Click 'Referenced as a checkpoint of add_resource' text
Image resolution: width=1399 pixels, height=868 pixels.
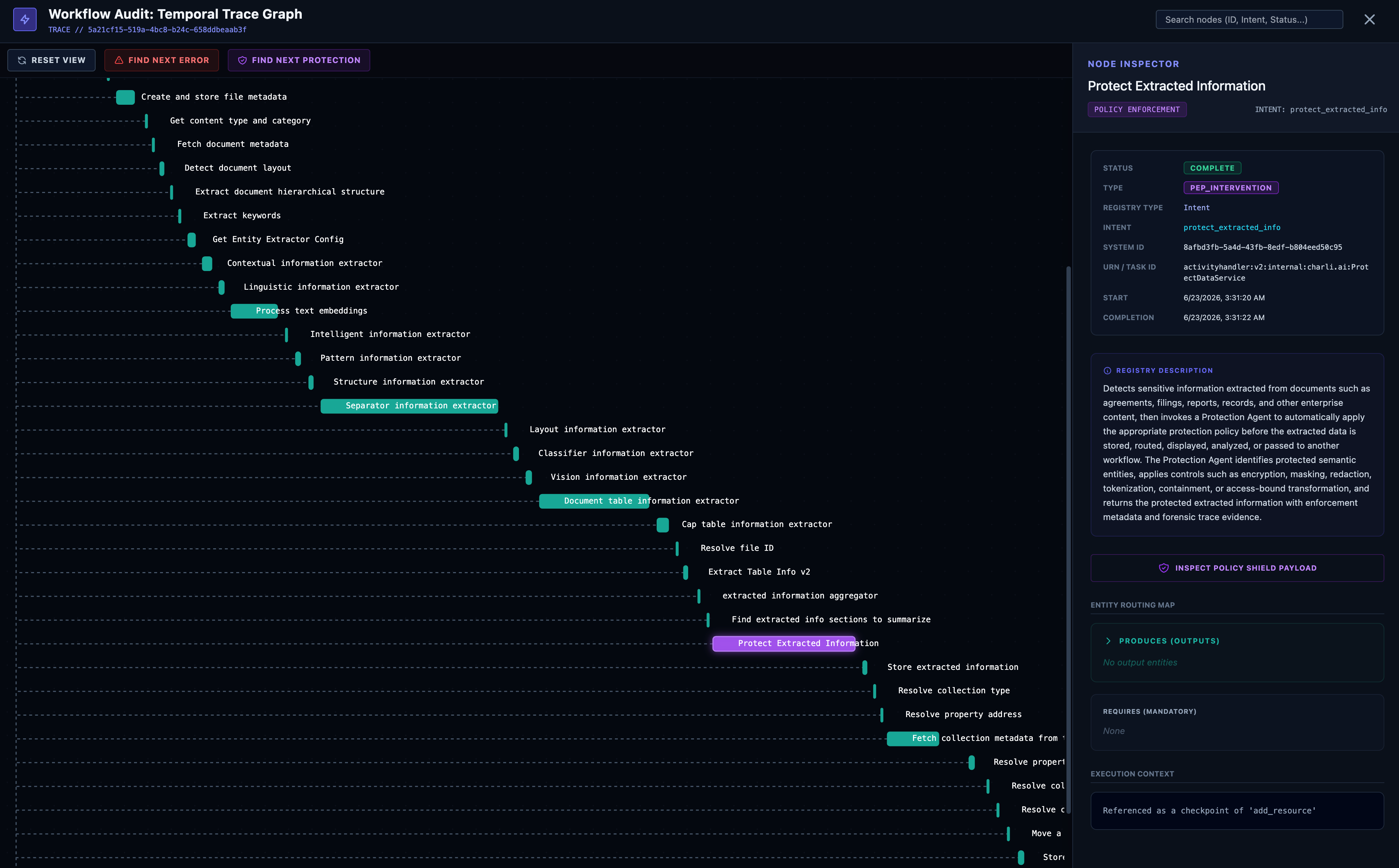pyautogui.click(x=1209, y=810)
